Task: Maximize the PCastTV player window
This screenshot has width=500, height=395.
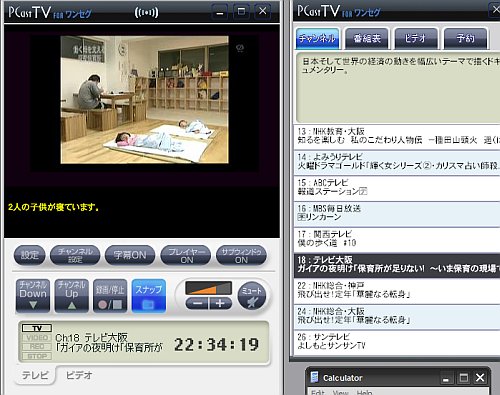Action: click(x=241, y=12)
